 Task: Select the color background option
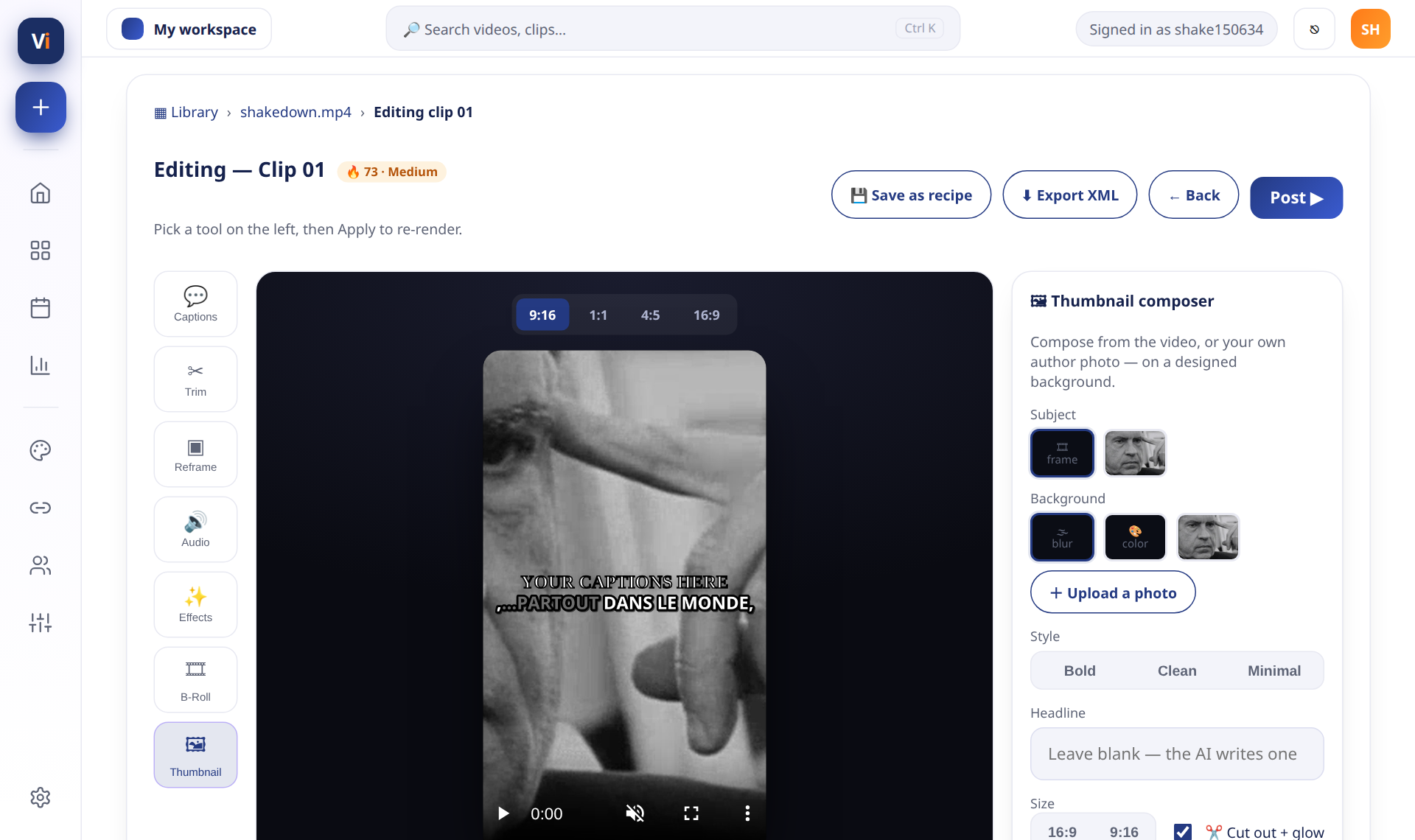(1135, 537)
